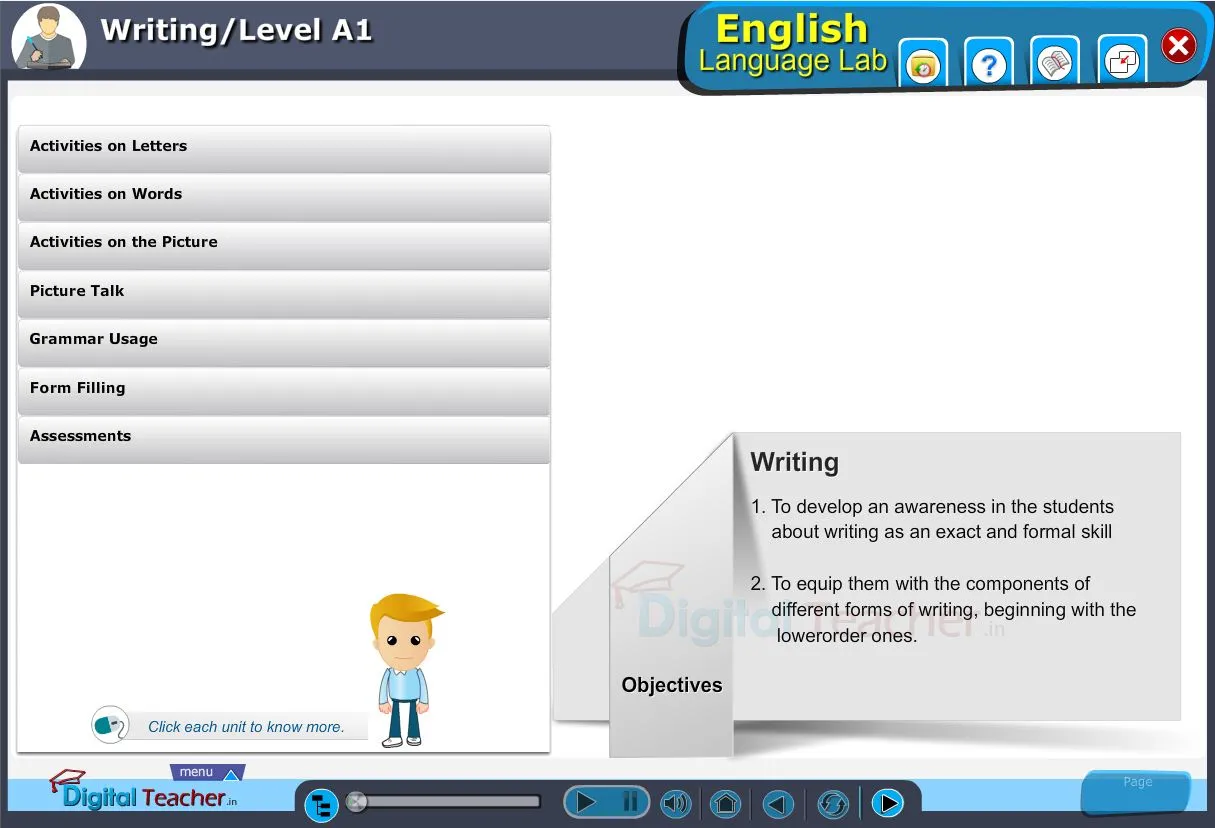1215x828 pixels.
Task: Click the resize window icon in header
Action: point(1121,62)
